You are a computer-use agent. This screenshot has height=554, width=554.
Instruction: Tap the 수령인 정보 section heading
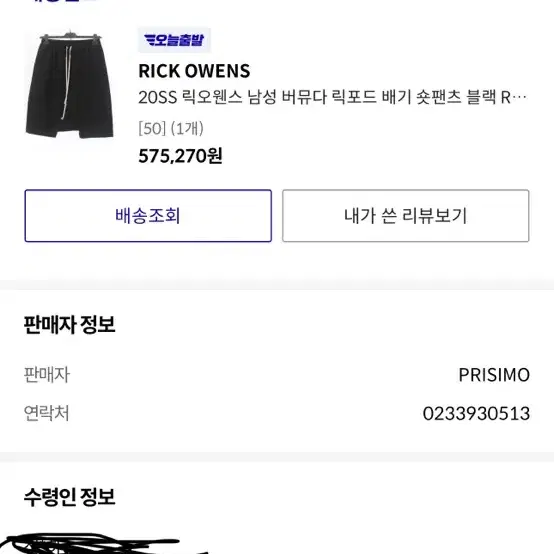pos(70,496)
